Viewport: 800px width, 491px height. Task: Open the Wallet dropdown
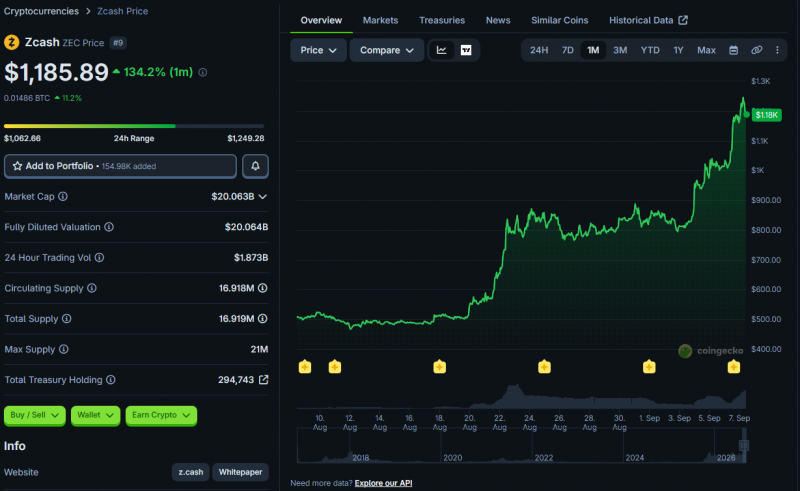click(x=95, y=415)
